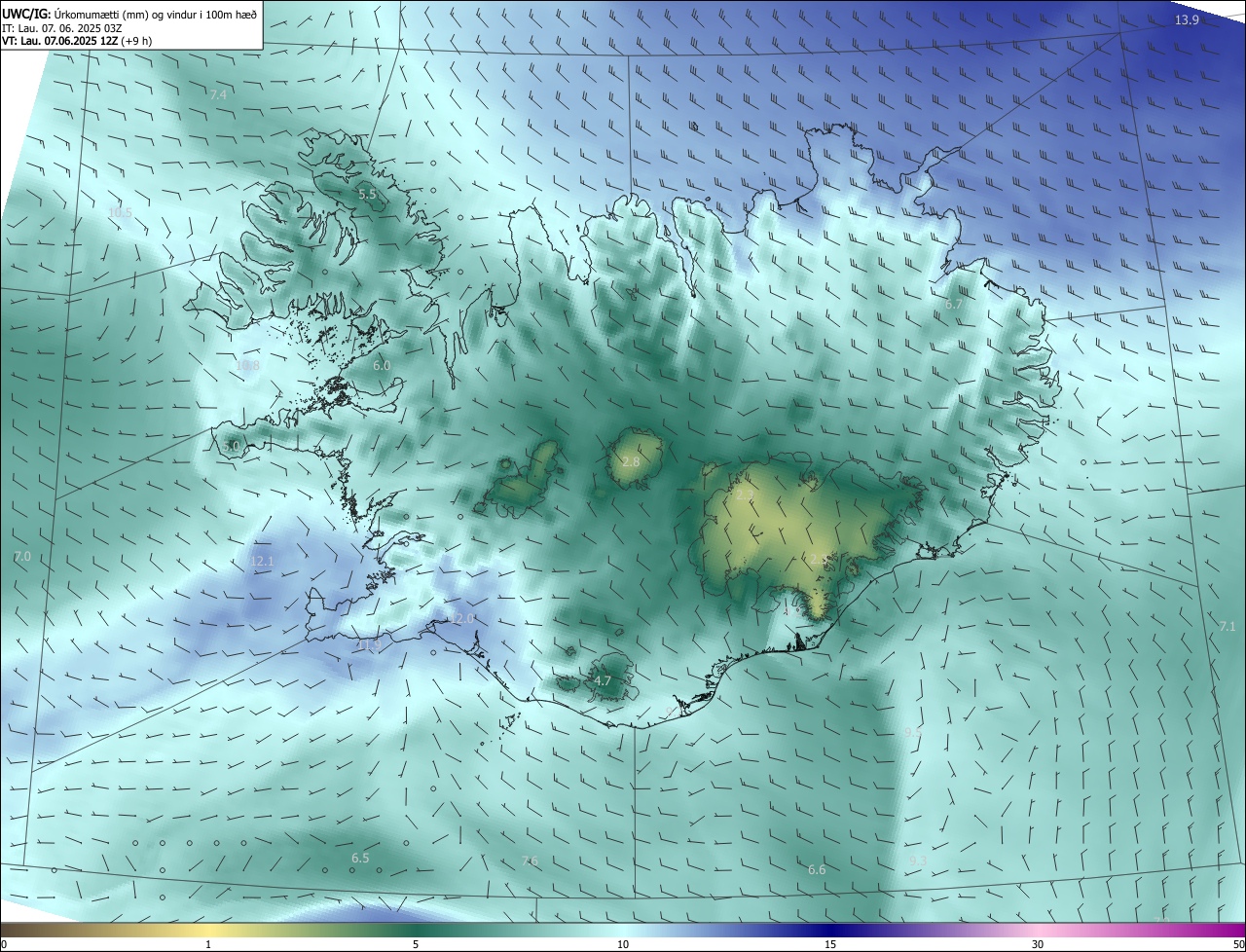
Task: Click the 9.5 value label
Action: tap(913, 732)
